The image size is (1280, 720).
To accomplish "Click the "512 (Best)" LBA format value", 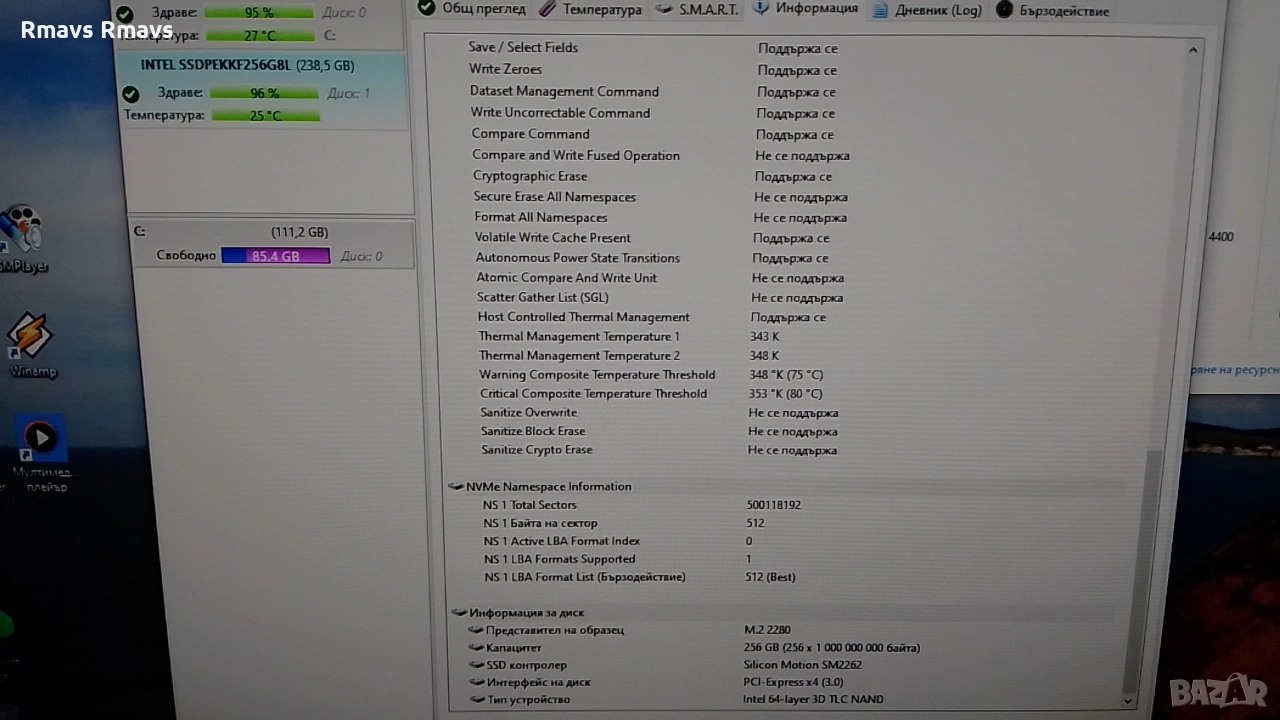I will click(770, 577).
